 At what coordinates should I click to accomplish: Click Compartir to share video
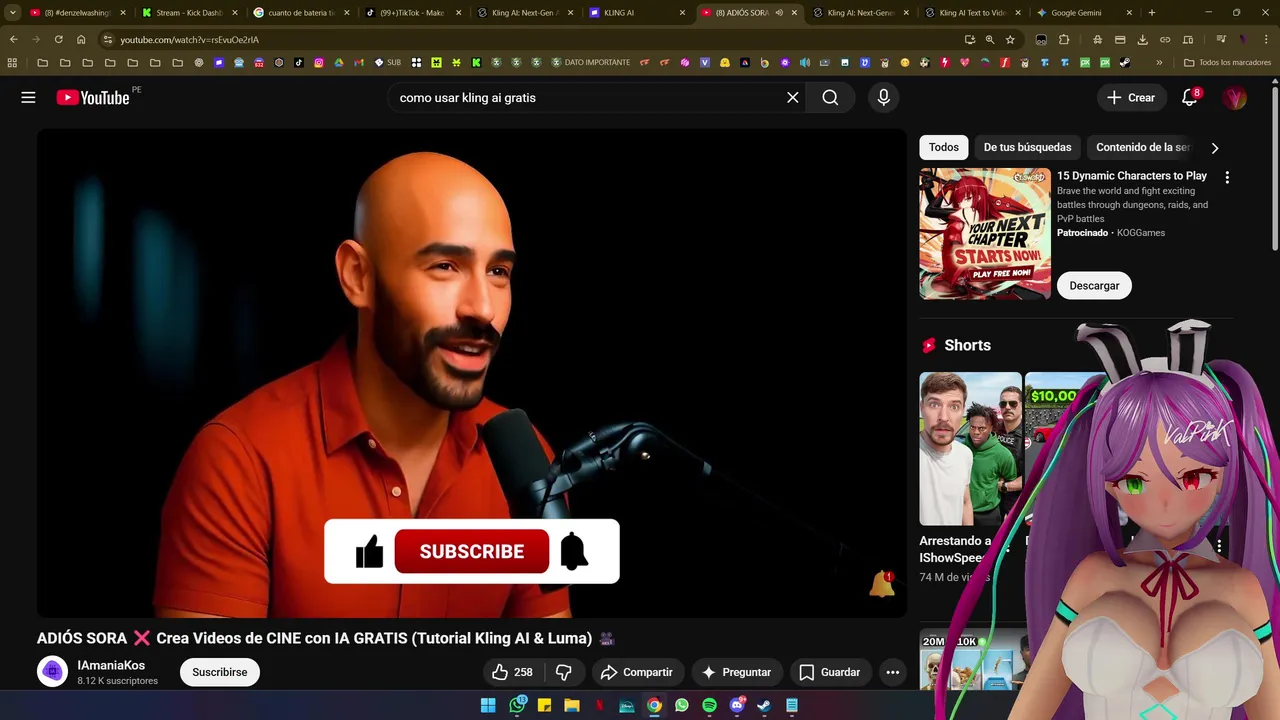pos(637,672)
